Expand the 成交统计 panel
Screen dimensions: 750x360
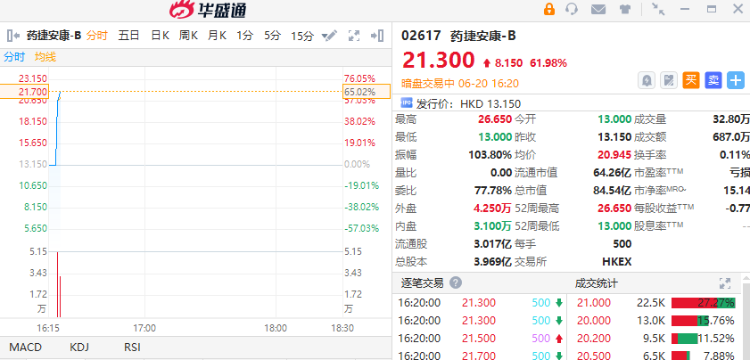coord(725,284)
